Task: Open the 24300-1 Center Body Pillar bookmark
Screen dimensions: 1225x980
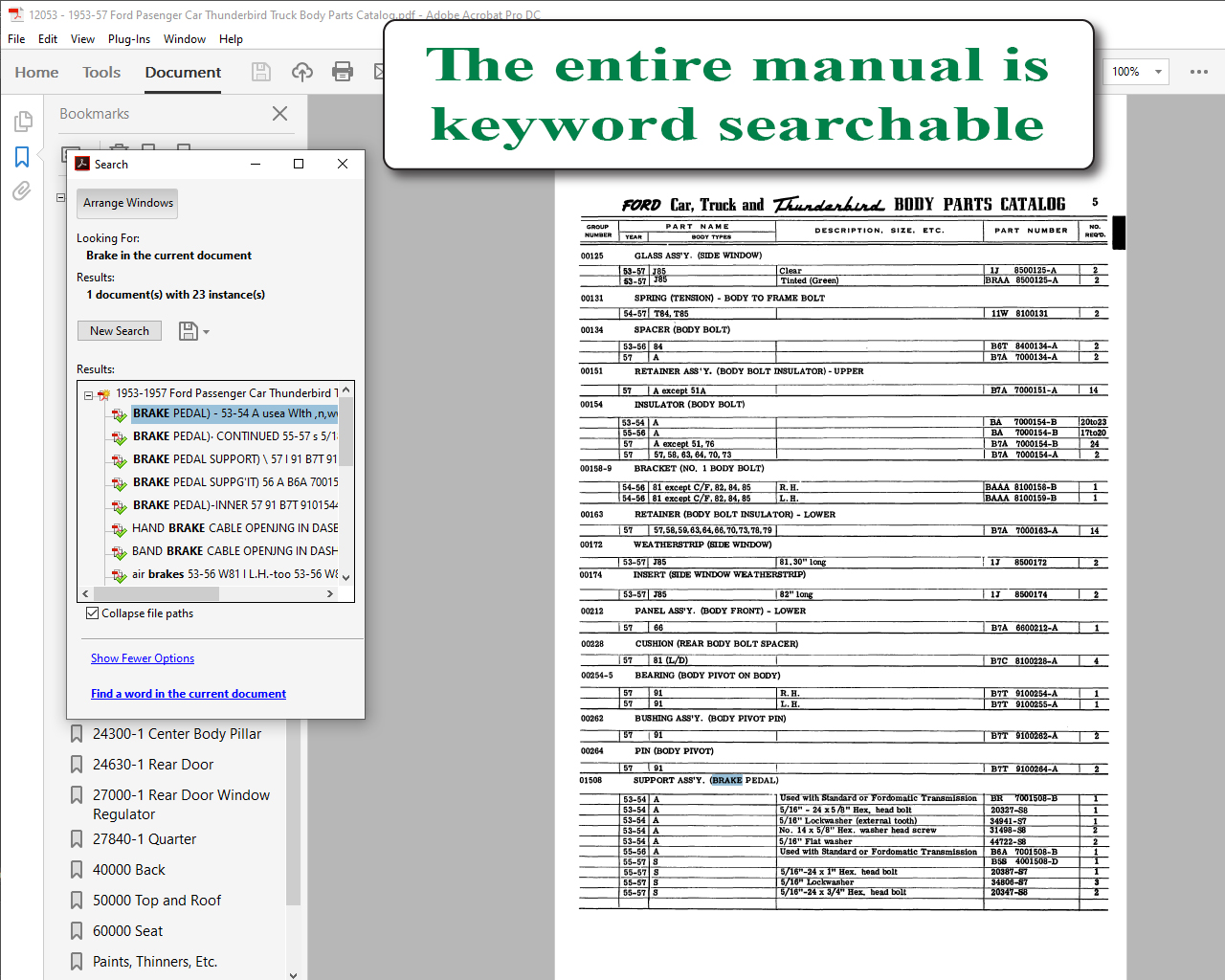Action: [x=177, y=734]
